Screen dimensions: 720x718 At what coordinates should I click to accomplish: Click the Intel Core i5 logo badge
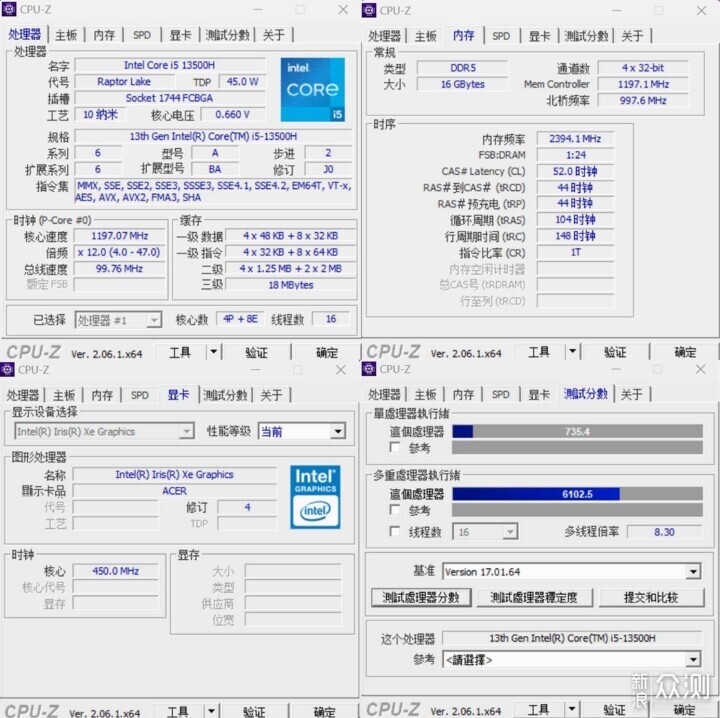coord(312,90)
